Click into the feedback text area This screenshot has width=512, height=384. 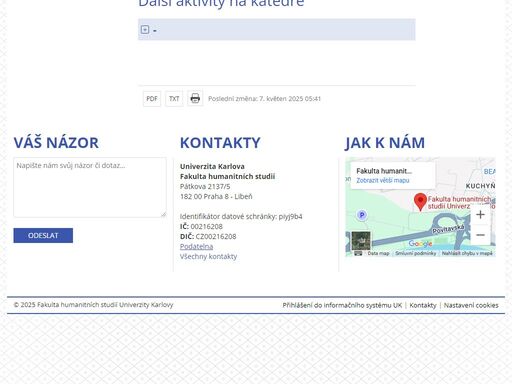90,188
